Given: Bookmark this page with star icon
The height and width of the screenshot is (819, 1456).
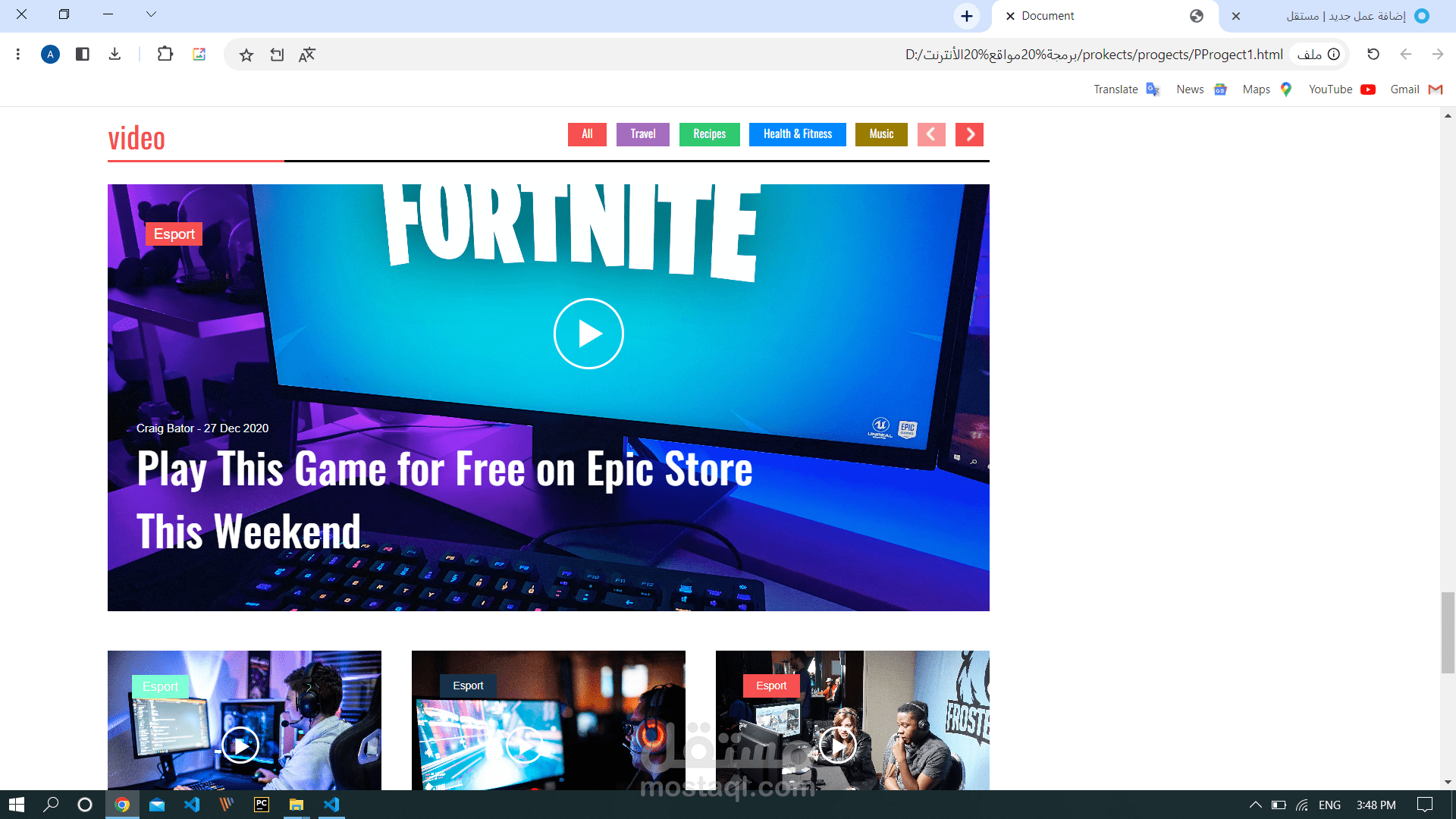Looking at the screenshot, I should (x=246, y=55).
